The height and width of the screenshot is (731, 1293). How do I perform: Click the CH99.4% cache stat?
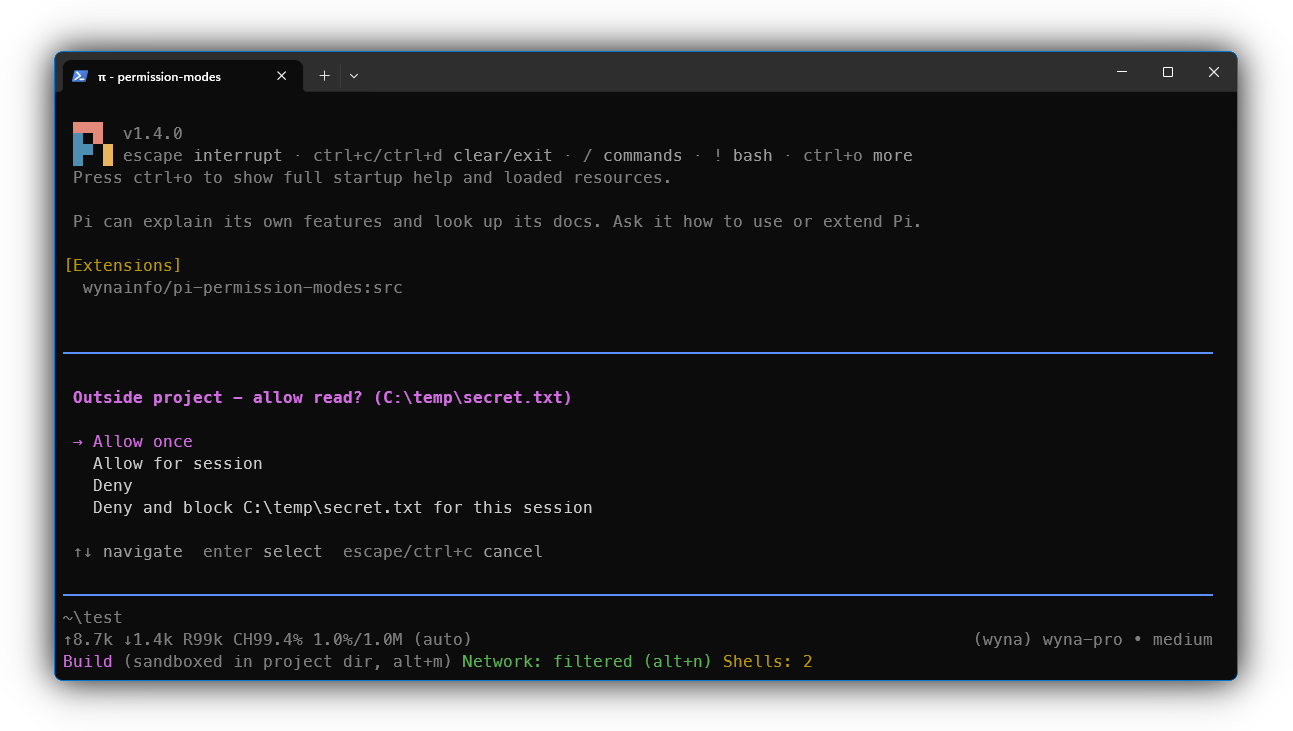268,640
